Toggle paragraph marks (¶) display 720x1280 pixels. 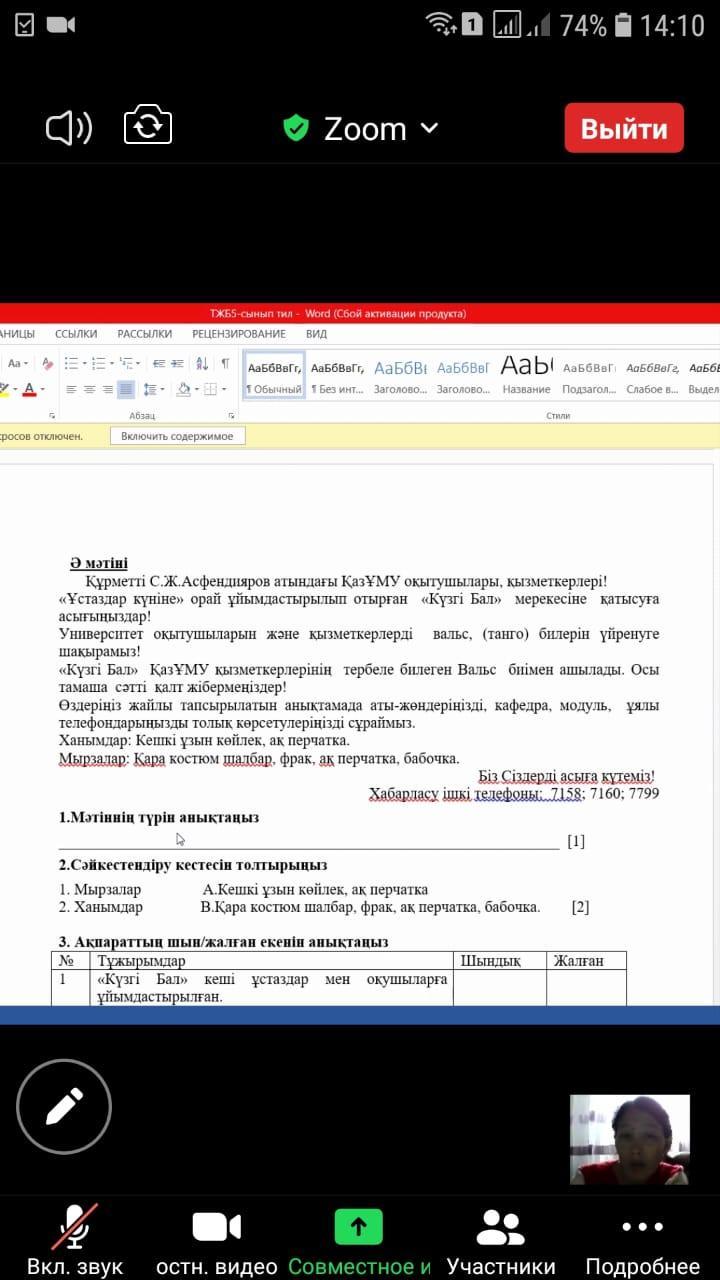tap(225, 364)
